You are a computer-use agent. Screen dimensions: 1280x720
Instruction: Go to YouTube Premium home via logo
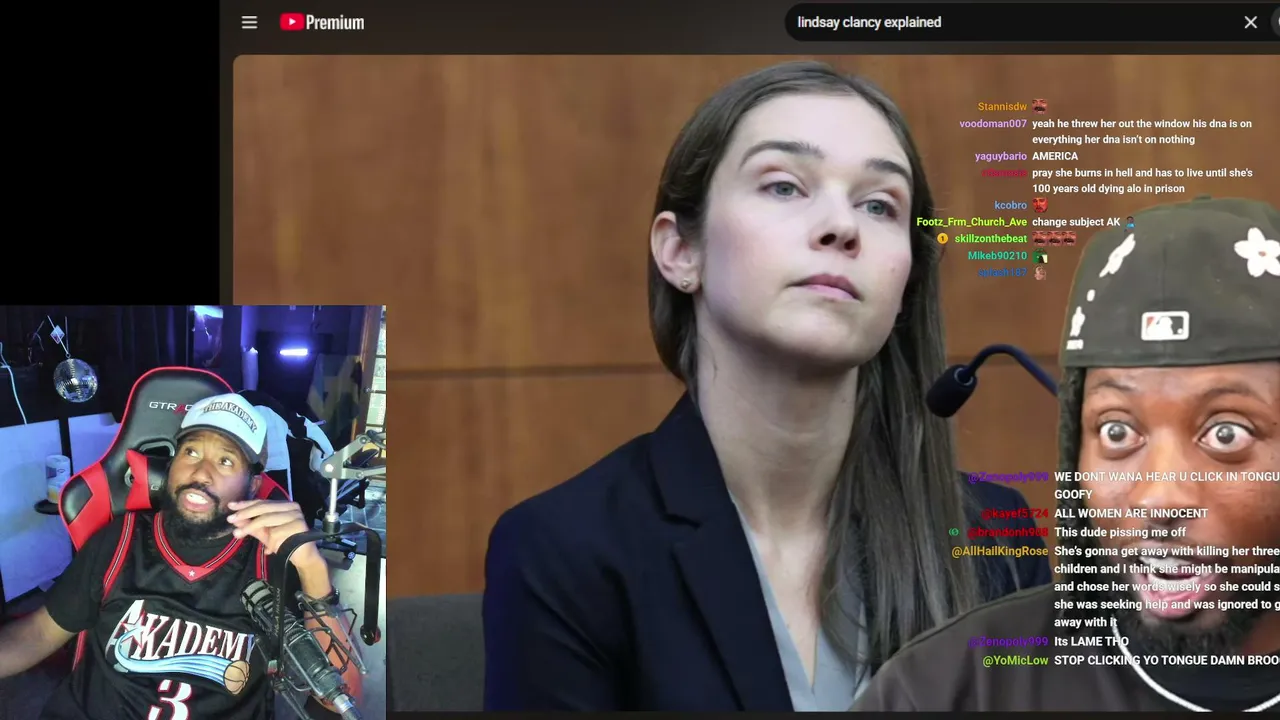click(322, 22)
